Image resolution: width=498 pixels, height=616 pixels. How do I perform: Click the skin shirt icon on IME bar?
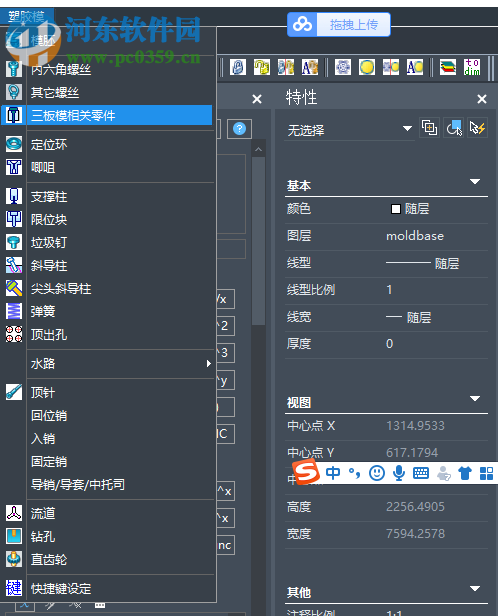[465, 473]
